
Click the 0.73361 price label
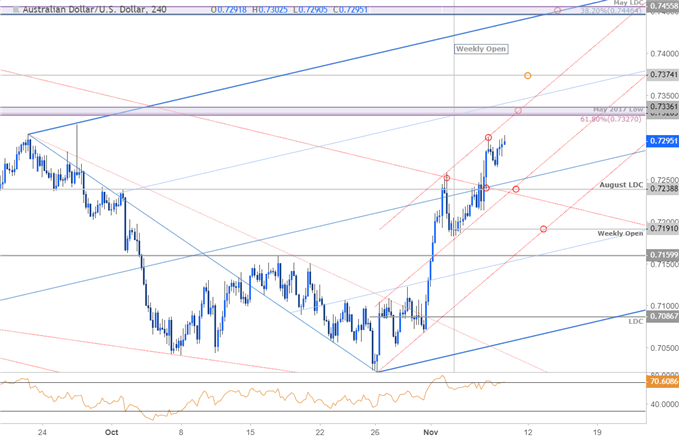[663, 107]
